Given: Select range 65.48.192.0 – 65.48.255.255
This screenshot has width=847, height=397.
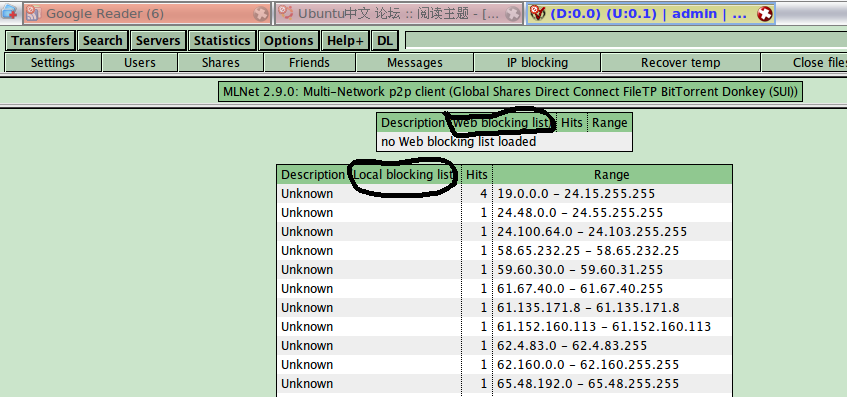Looking at the screenshot, I should (588, 383).
